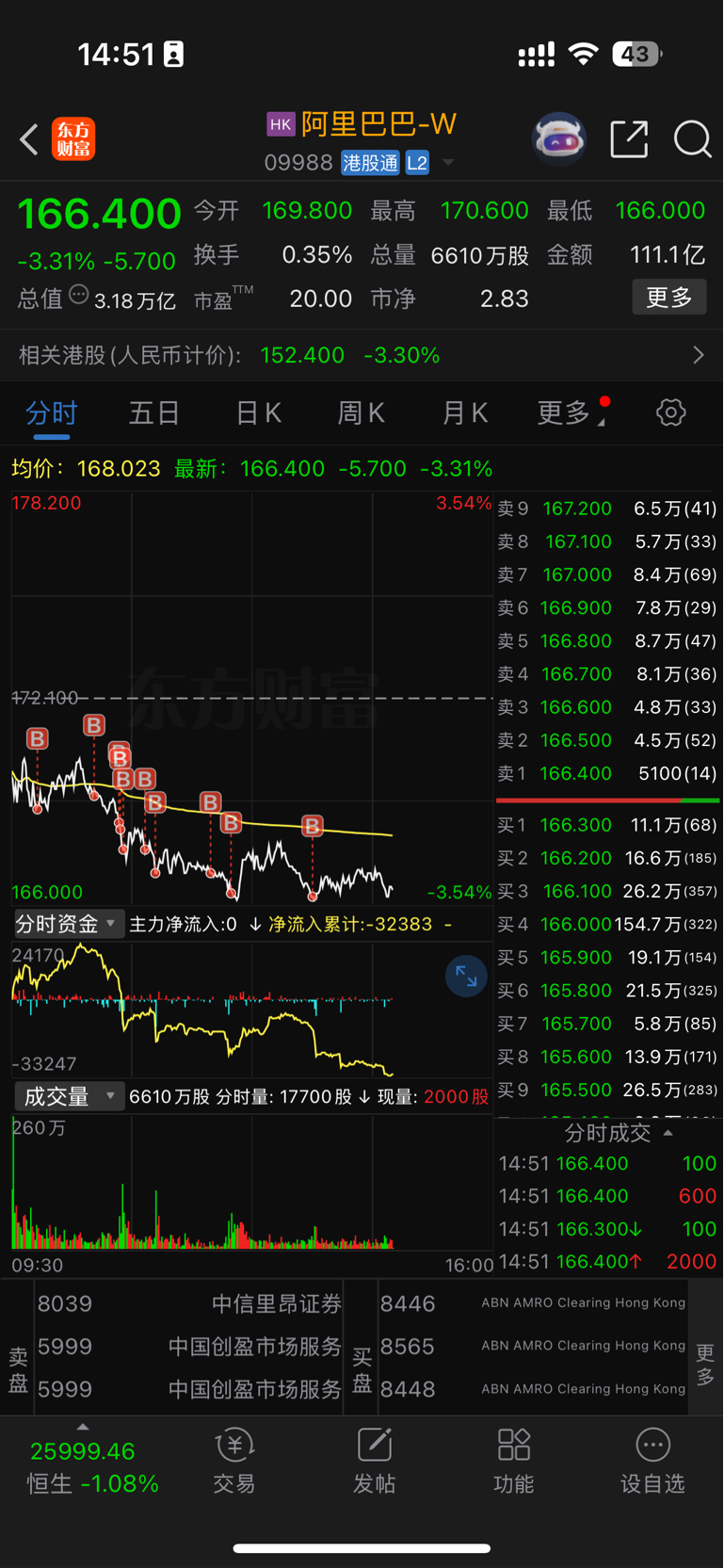
Task: Open chart settings gear icon
Action: (x=671, y=412)
